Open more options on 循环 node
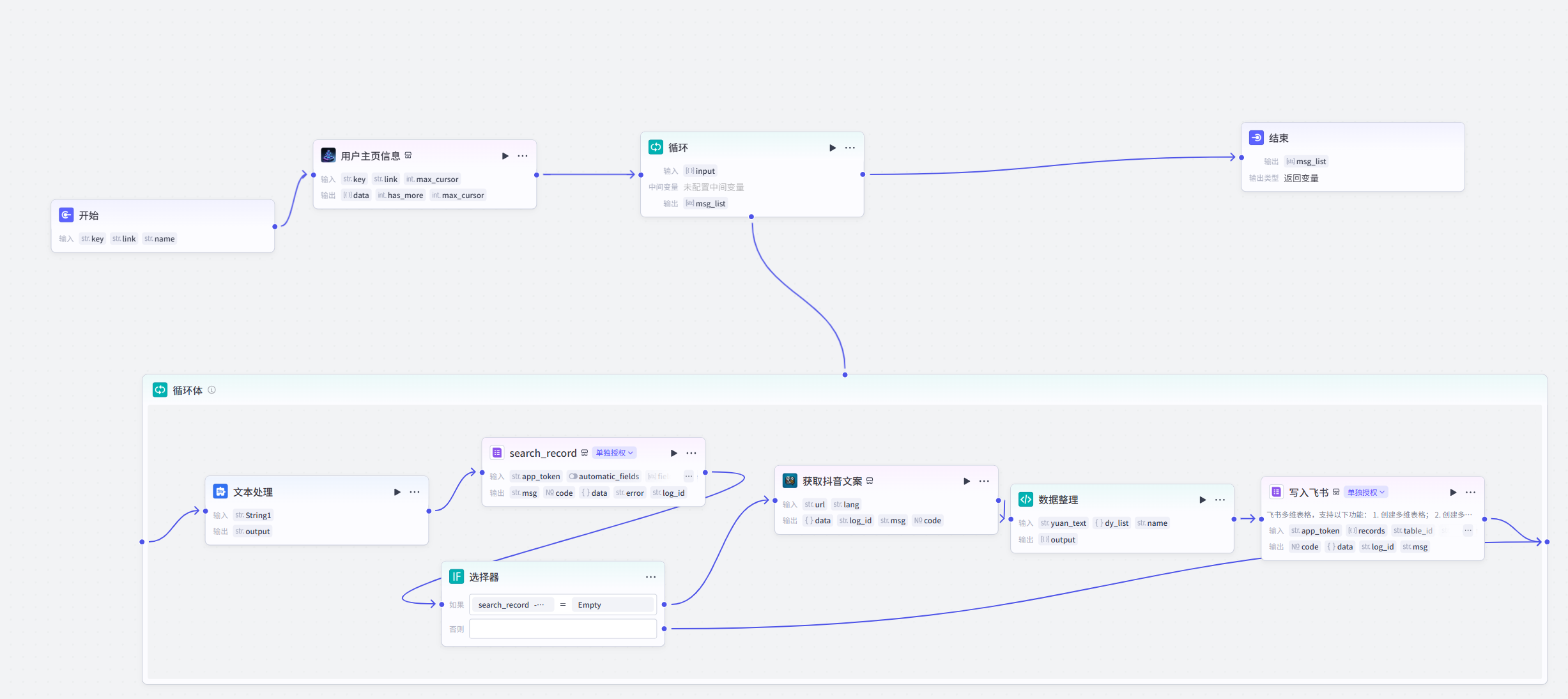Viewport: 1568px width, 699px height. pos(850,148)
